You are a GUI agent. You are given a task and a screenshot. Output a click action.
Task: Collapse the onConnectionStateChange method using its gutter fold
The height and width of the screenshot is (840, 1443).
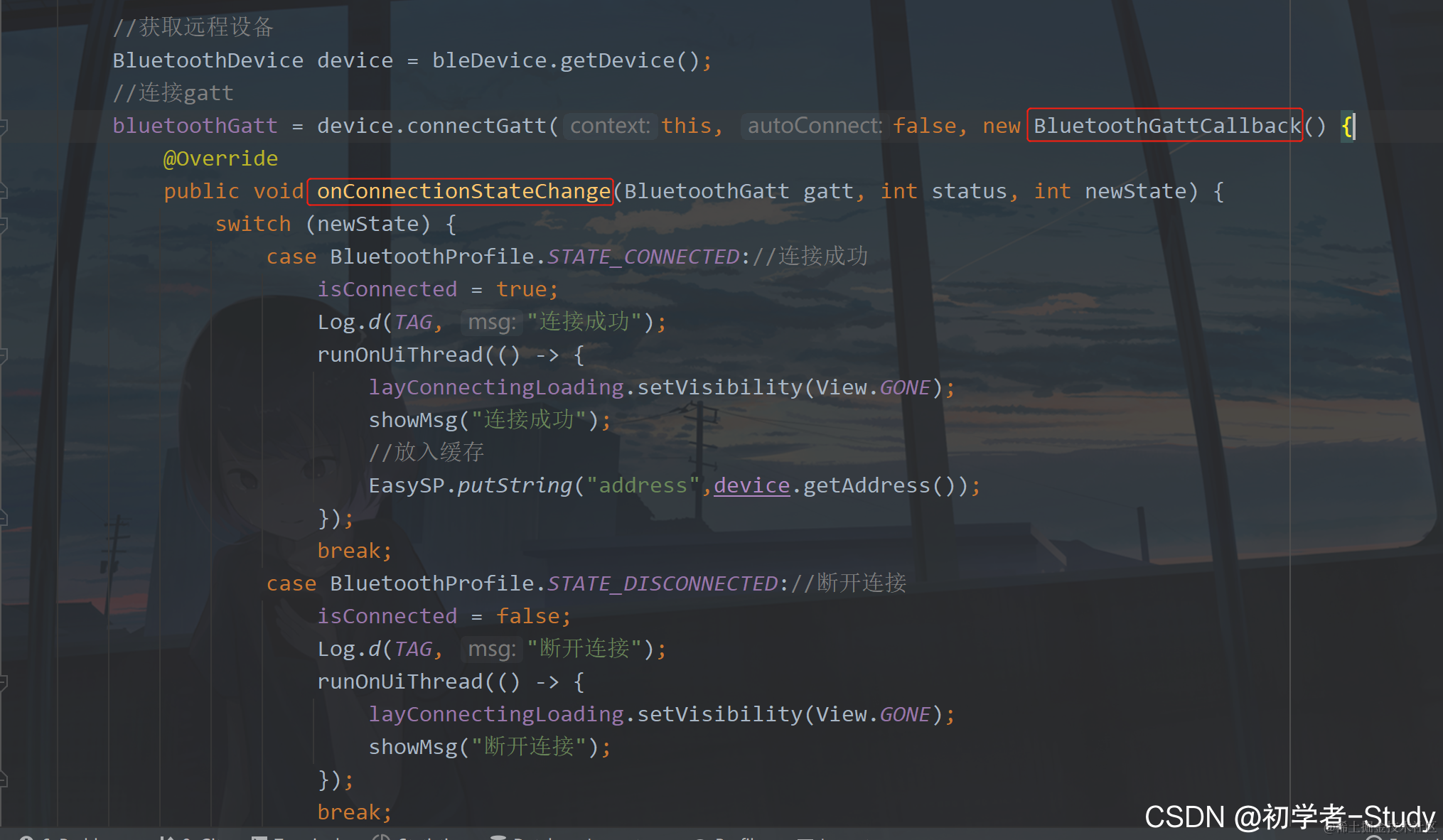[4, 191]
